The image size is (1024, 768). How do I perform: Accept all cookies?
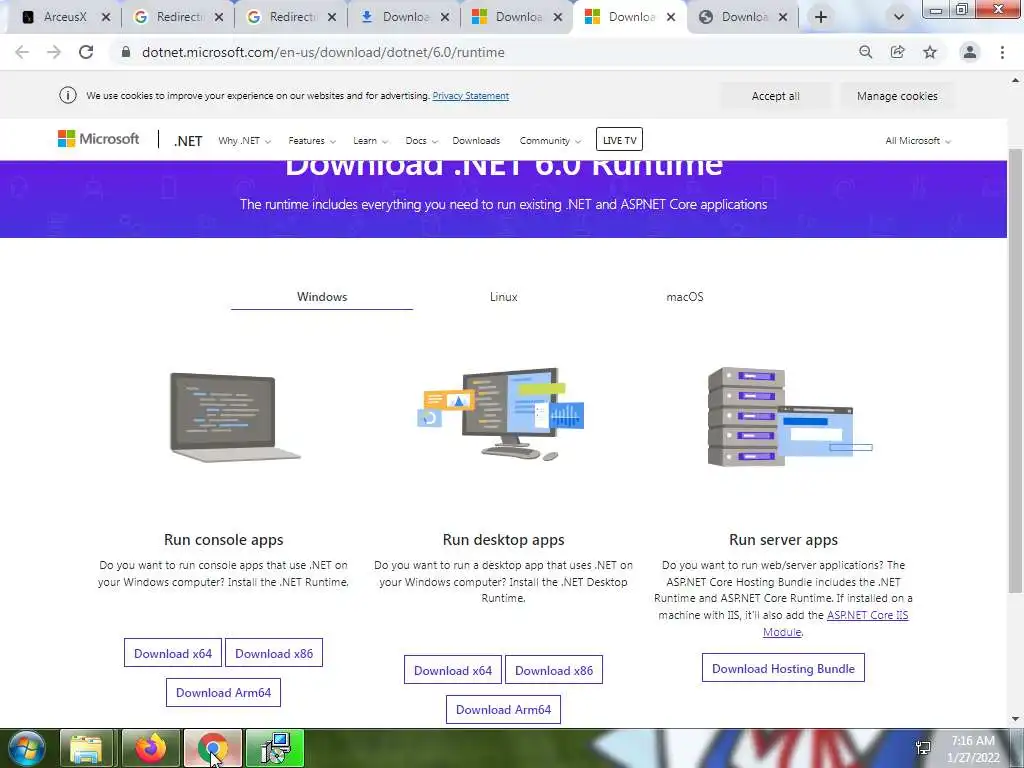[x=775, y=96]
